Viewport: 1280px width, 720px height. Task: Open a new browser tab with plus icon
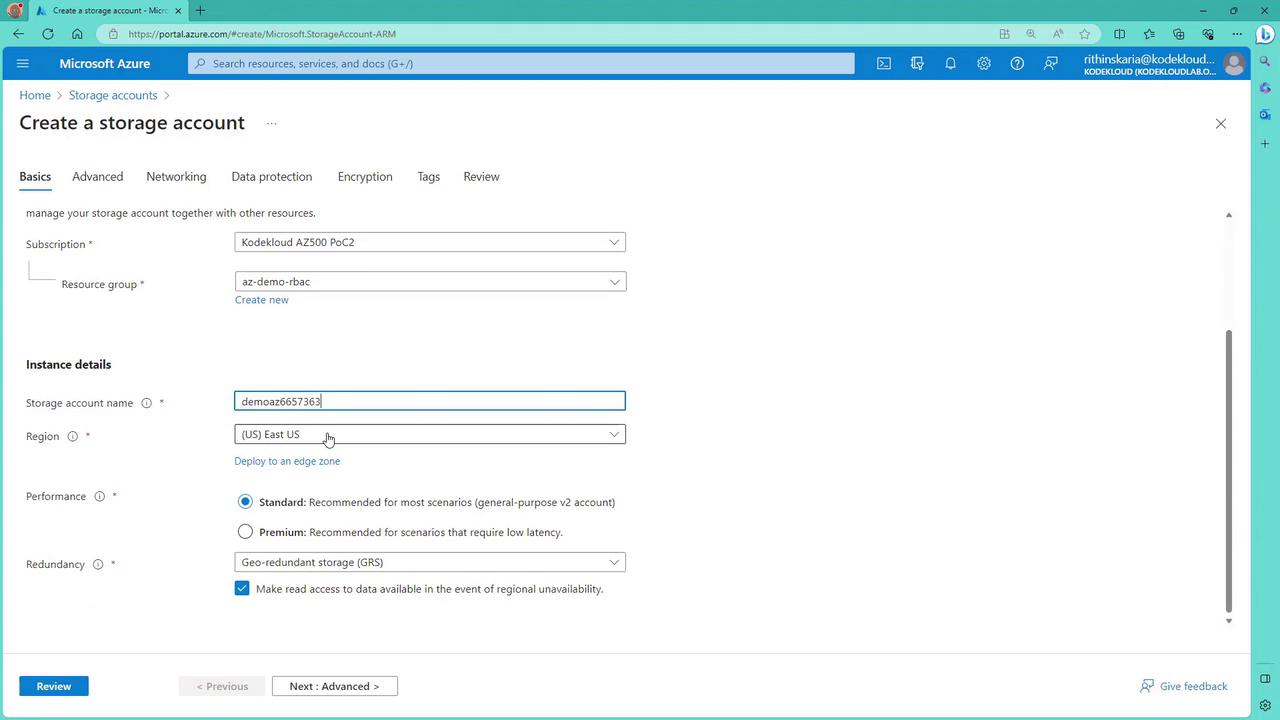click(200, 11)
